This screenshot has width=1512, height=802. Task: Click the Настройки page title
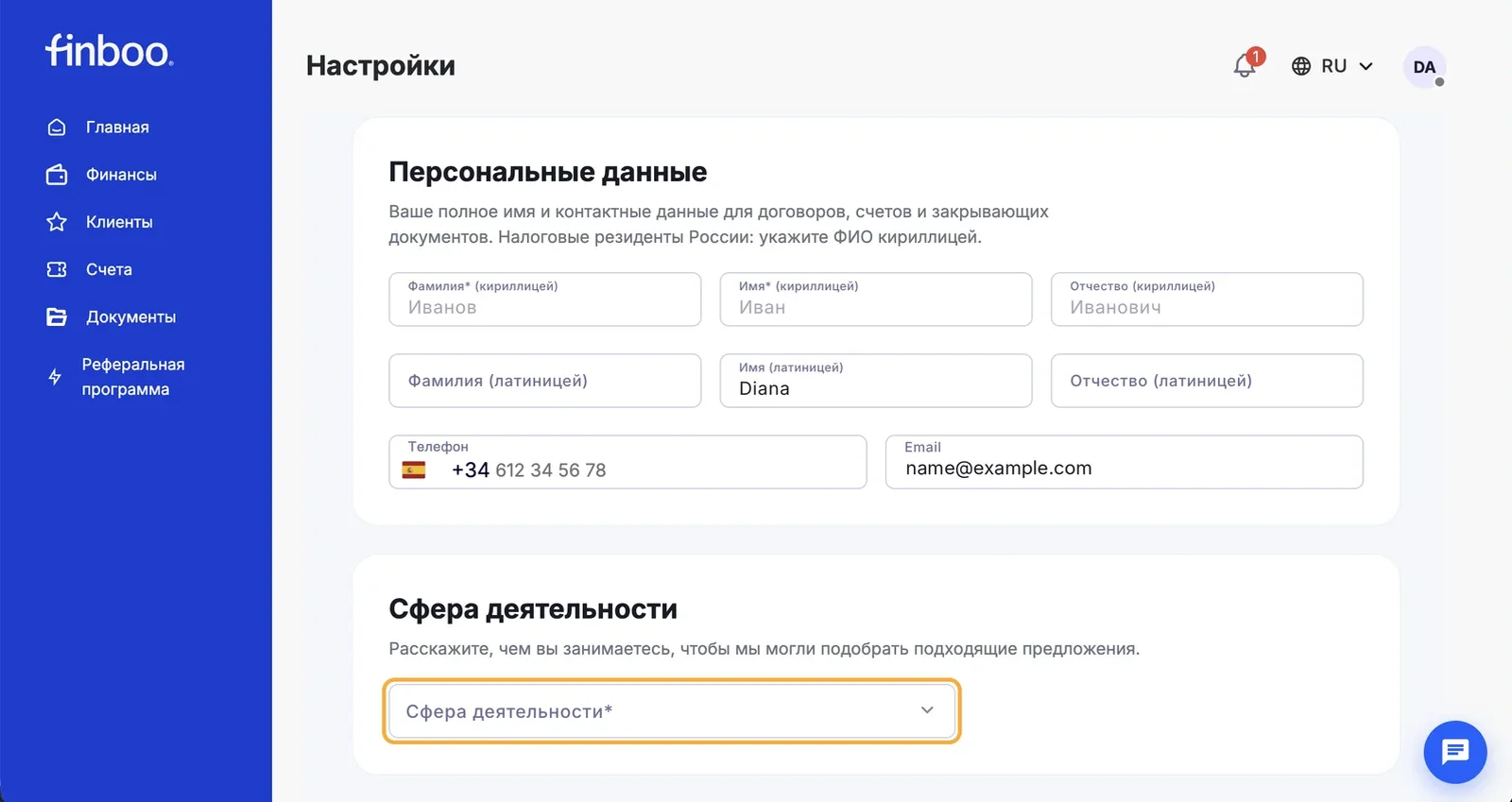pos(381,65)
